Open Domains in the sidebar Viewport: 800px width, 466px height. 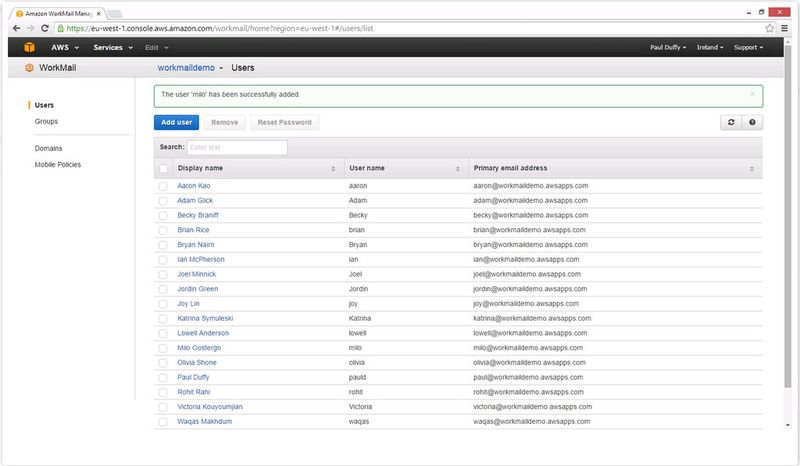(48, 149)
